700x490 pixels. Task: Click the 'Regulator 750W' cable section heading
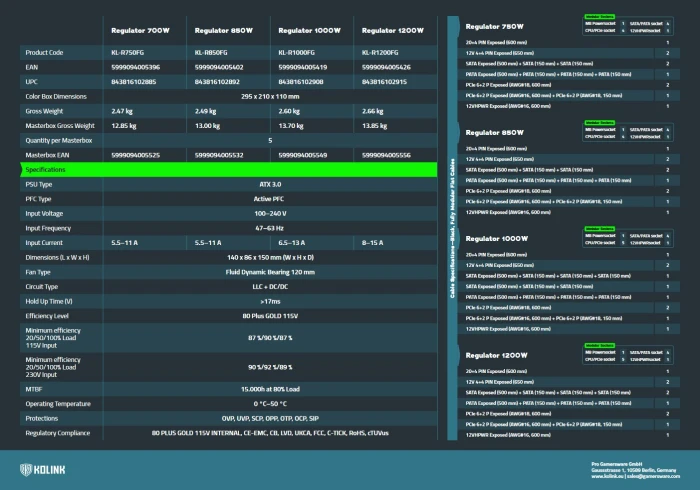pos(494,26)
